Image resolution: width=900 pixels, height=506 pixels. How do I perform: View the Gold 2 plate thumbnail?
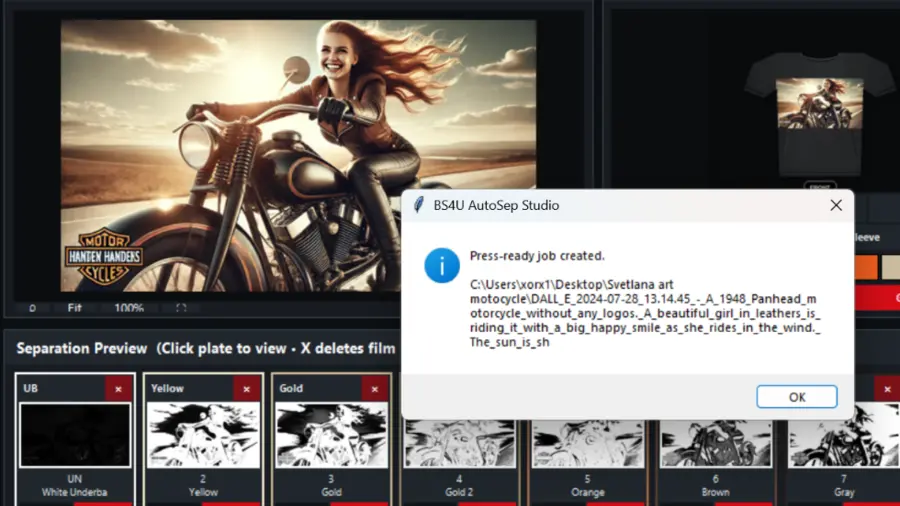(x=459, y=443)
